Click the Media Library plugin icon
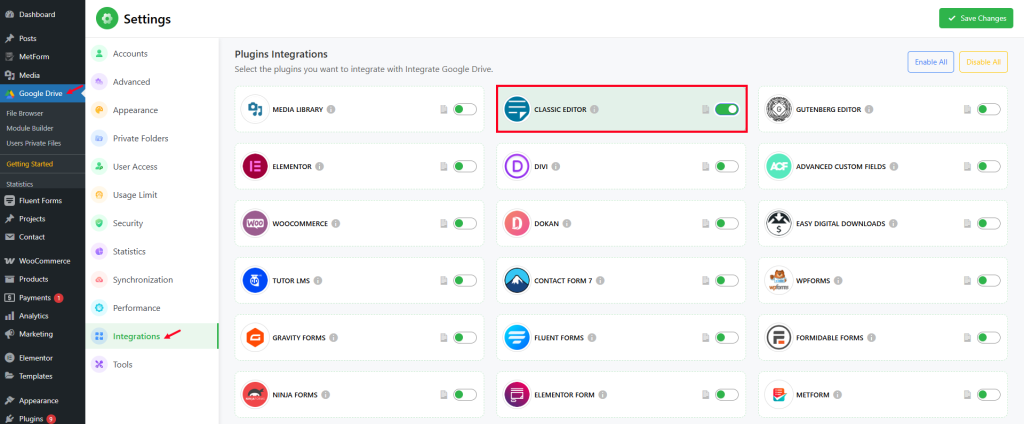Image resolution: width=1024 pixels, height=424 pixels. click(x=255, y=110)
